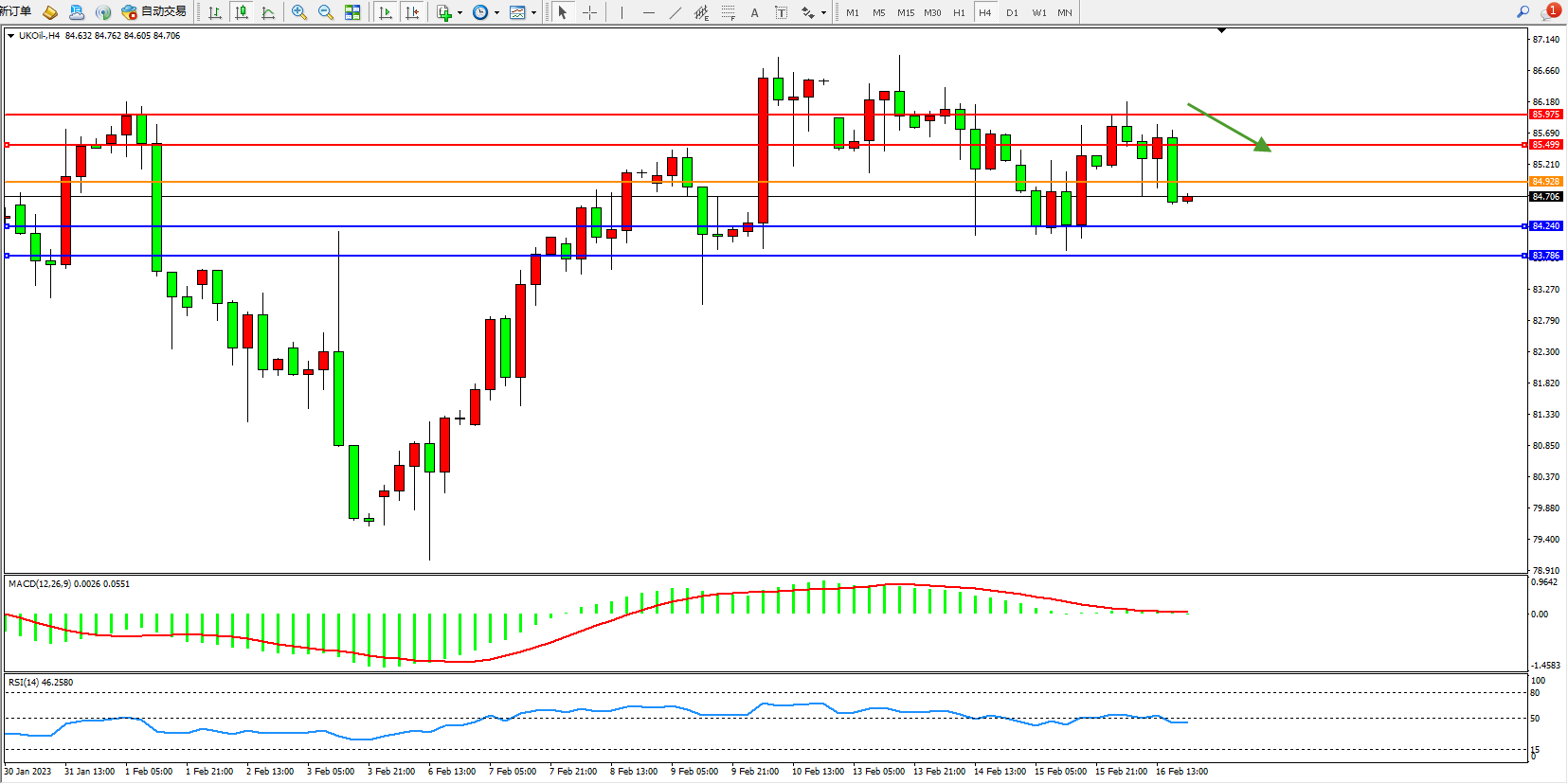Toggle the chart auto scroll button
The height and width of the screenshot is (784, 1568).
coord(386,12)
